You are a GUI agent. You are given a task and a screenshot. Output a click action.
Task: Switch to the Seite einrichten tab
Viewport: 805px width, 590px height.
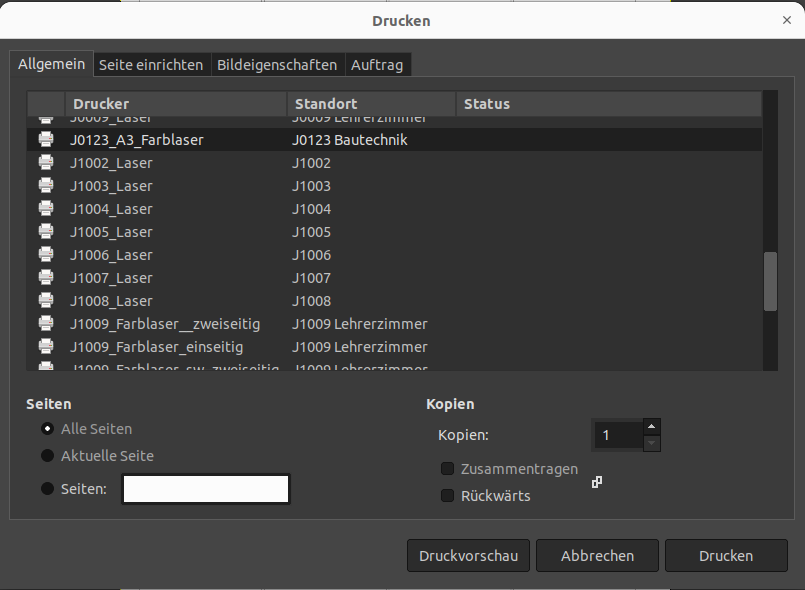click(151, 64)
